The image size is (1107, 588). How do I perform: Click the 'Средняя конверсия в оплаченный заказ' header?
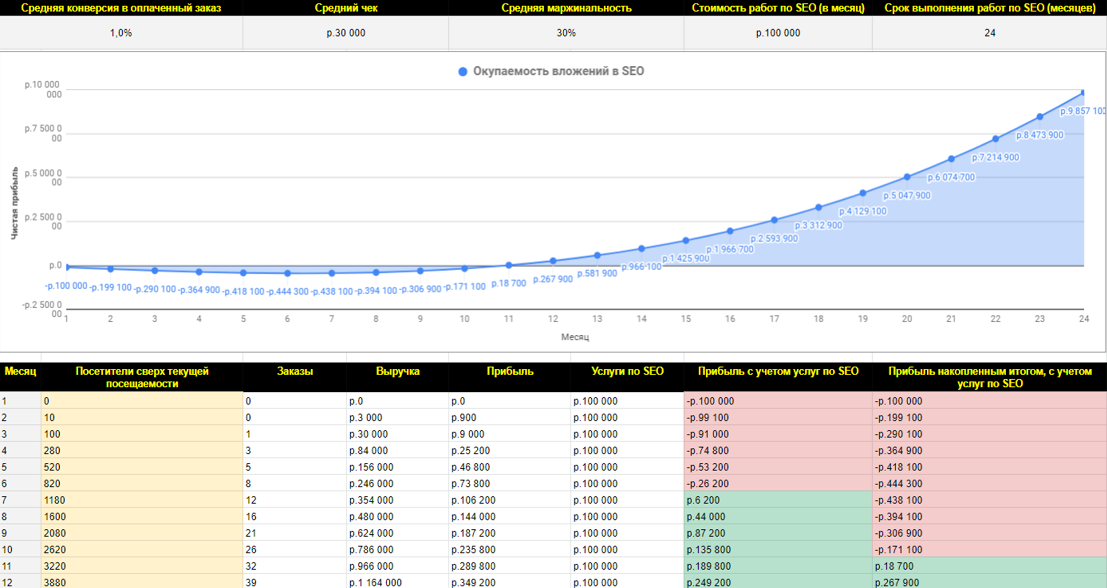click(121, 8)
